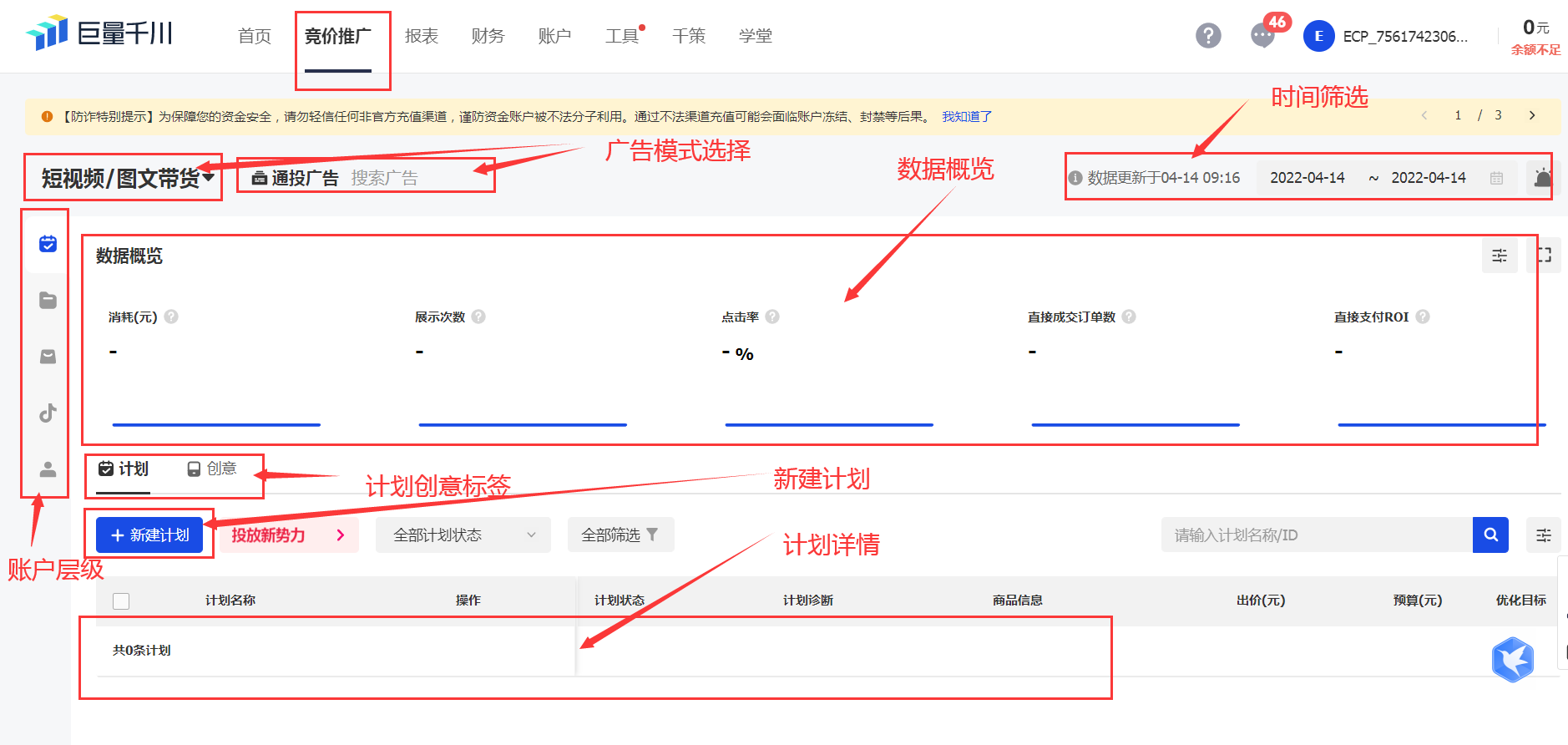
Task: Click the 计划状态 column header
Action: (x=620, y=601)
